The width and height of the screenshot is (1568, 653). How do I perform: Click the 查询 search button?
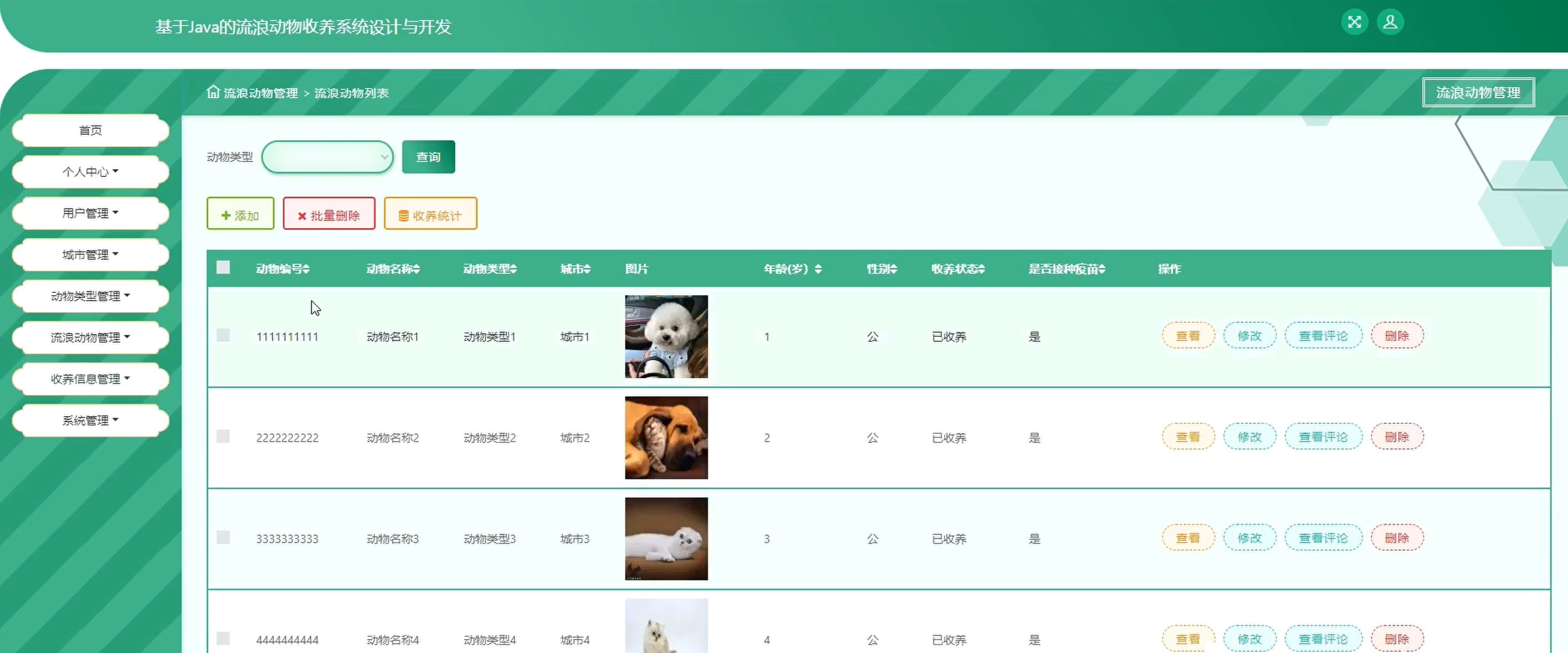pos(428,157)
